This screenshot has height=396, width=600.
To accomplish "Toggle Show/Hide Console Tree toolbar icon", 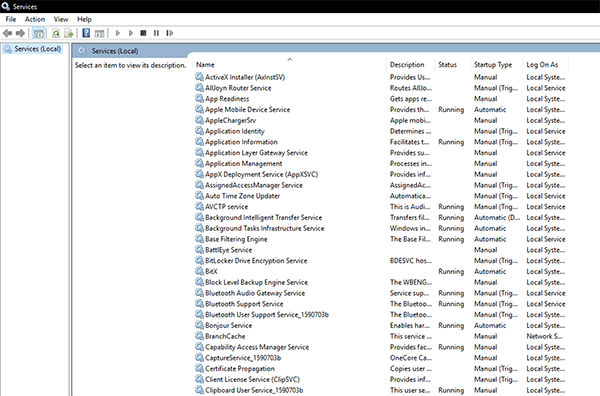I will pos(39,33).
